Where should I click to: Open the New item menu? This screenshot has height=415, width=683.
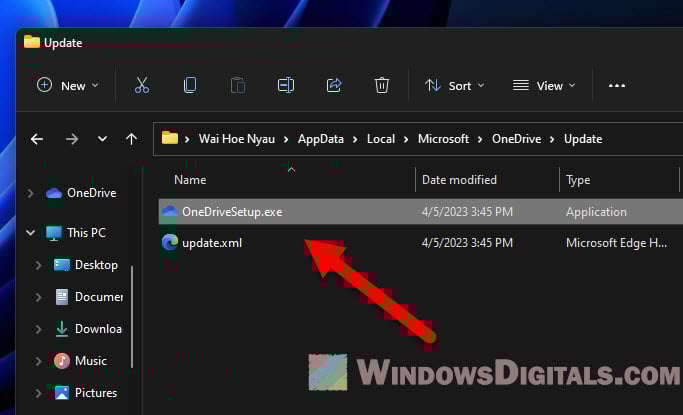coord(68,85)
